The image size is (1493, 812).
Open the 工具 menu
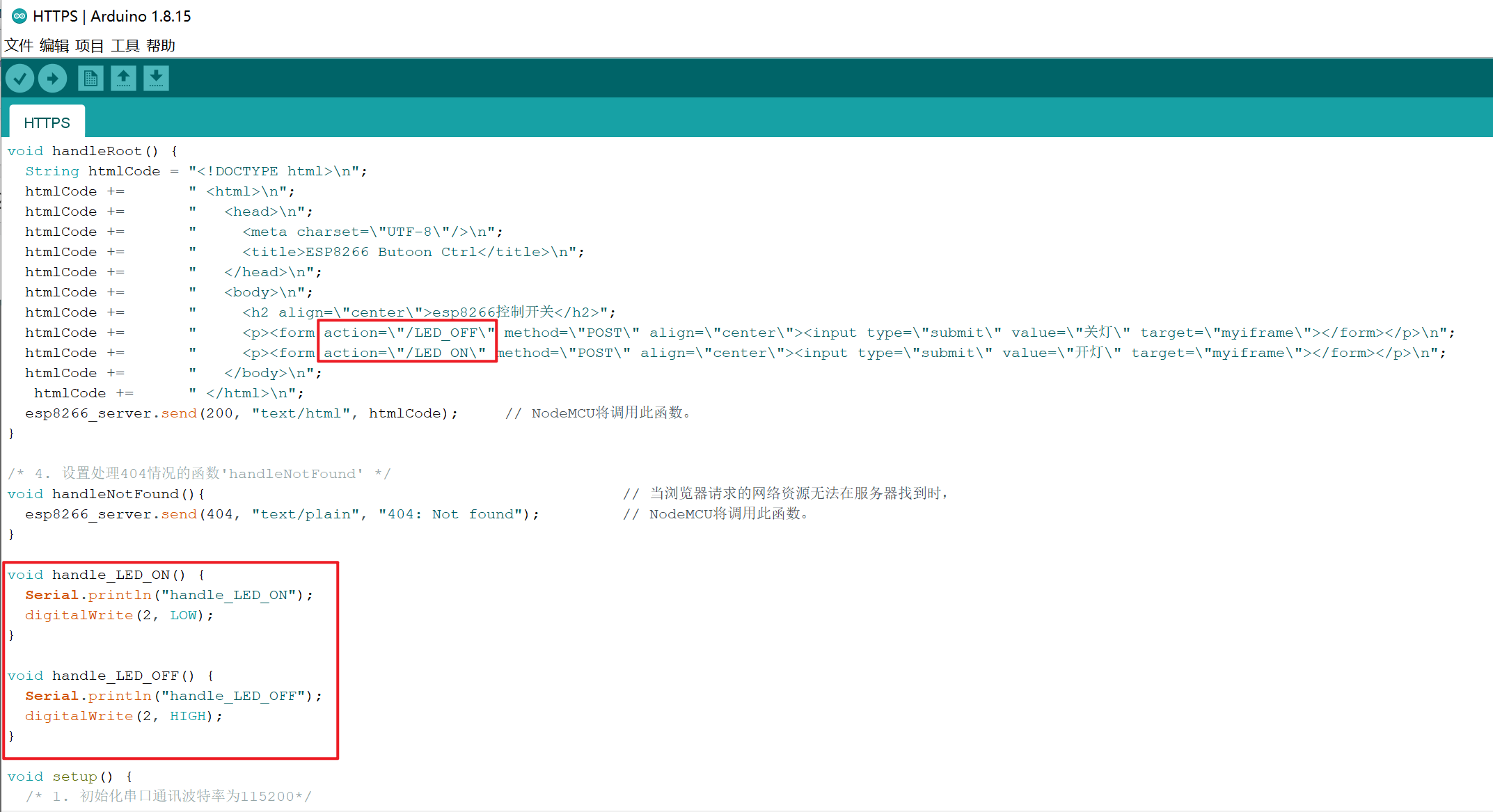[125, 46]
